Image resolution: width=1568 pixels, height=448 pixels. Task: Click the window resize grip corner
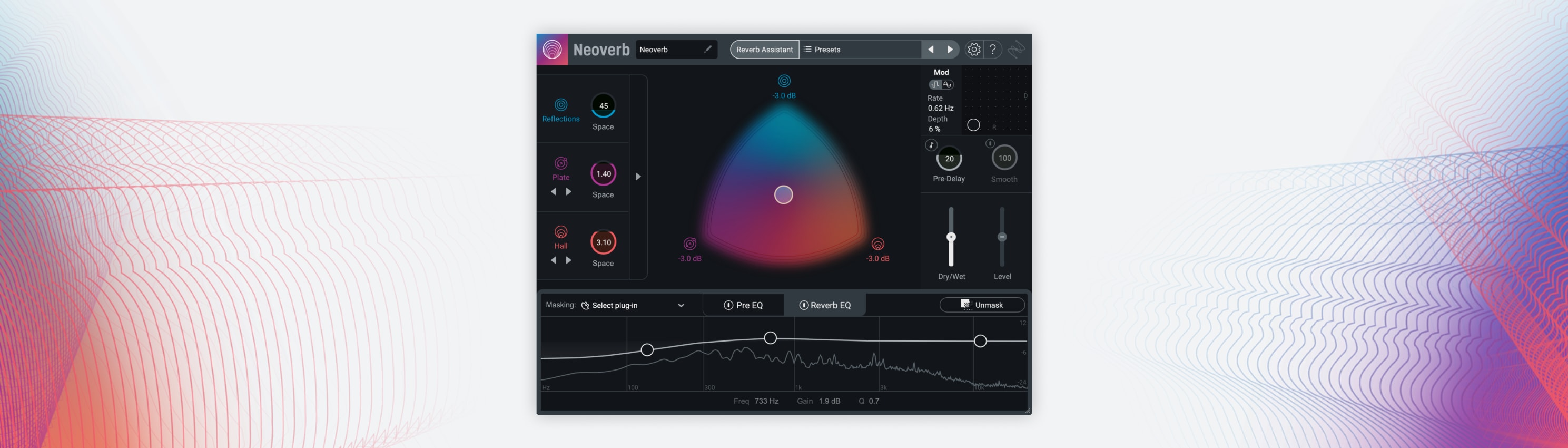(x=1028, y=410)
